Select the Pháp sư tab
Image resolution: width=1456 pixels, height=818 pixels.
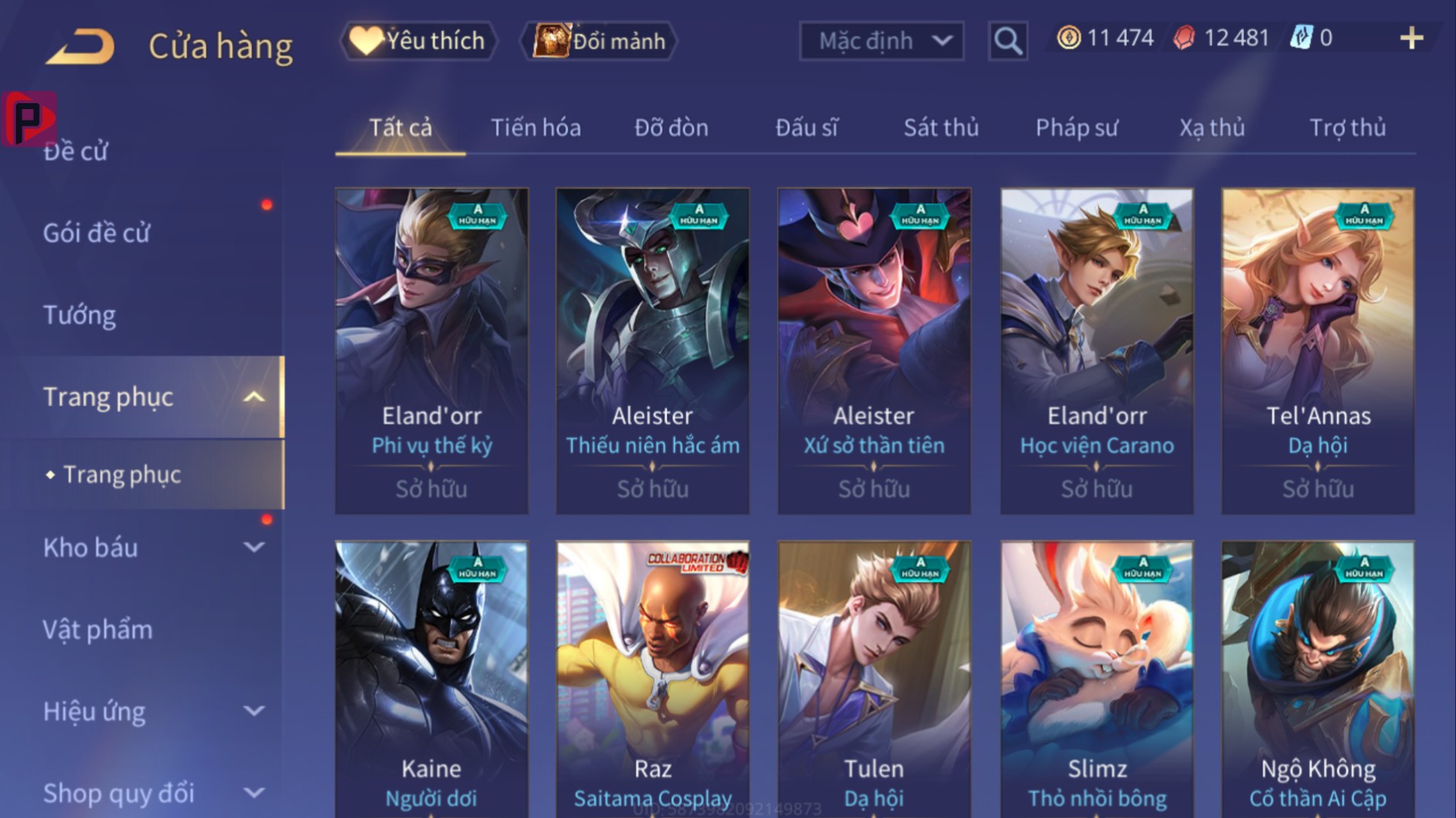tap(1077, 128)
